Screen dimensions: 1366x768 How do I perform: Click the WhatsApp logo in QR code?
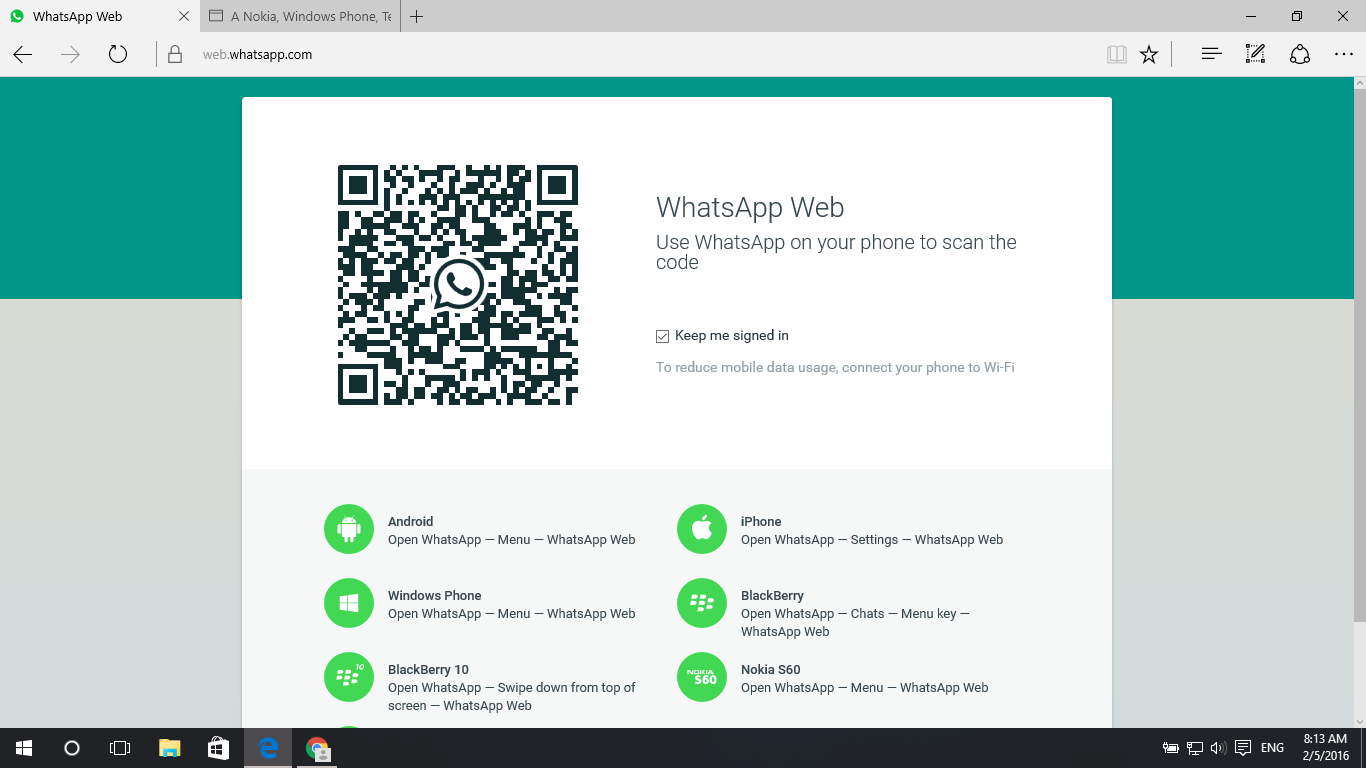coord(458,285)
